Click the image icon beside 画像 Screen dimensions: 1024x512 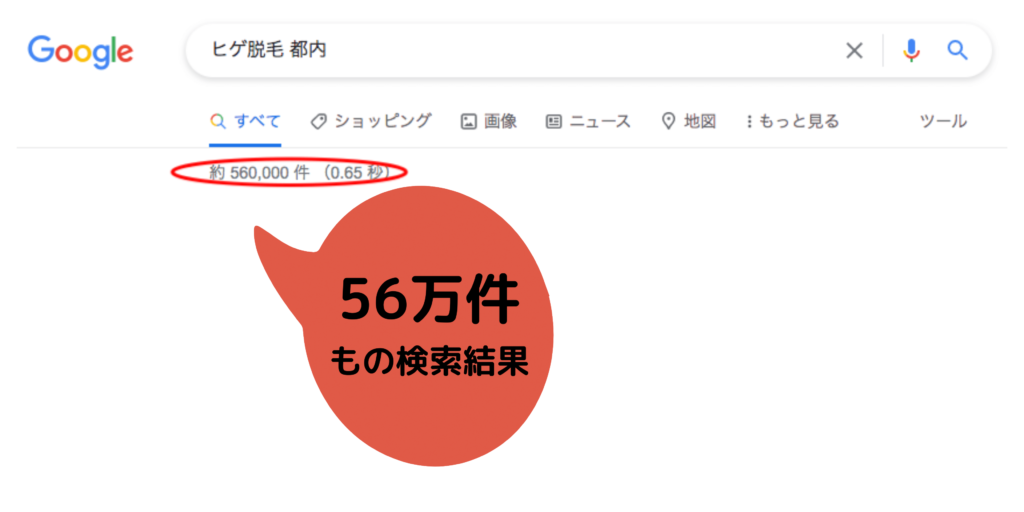468,121
